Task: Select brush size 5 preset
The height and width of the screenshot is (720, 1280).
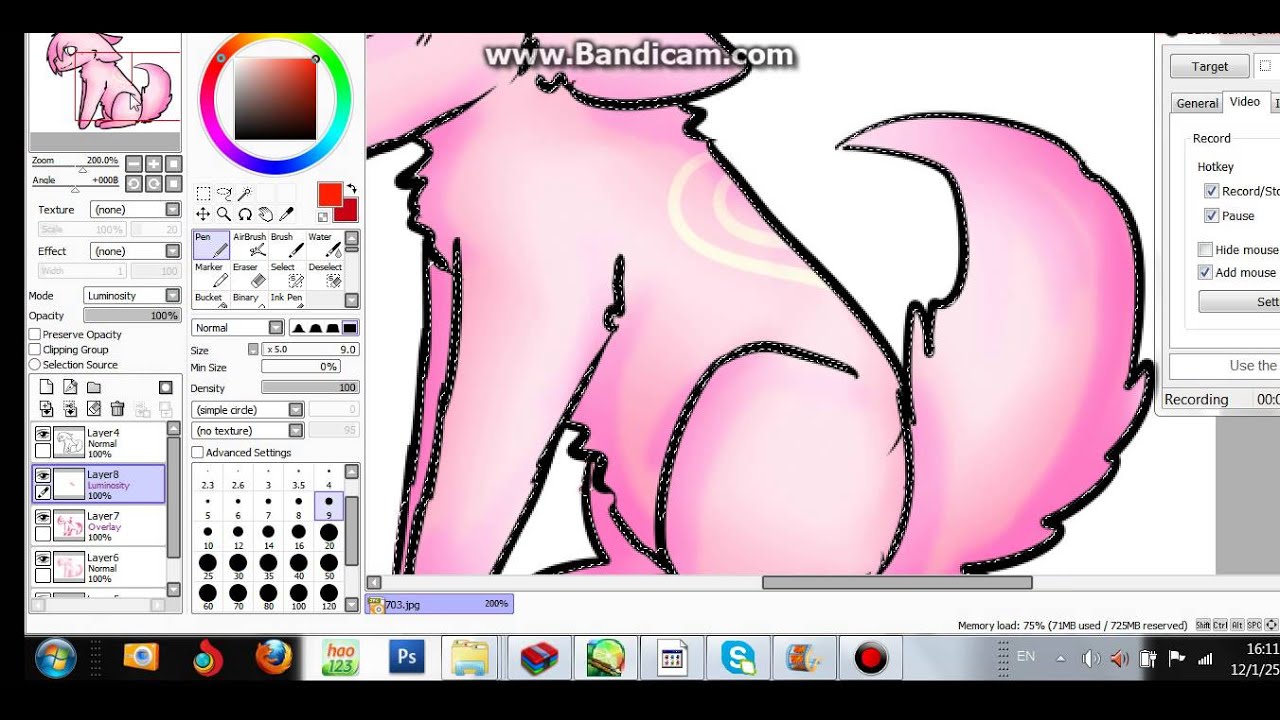Action: click(x=208, y=507)
